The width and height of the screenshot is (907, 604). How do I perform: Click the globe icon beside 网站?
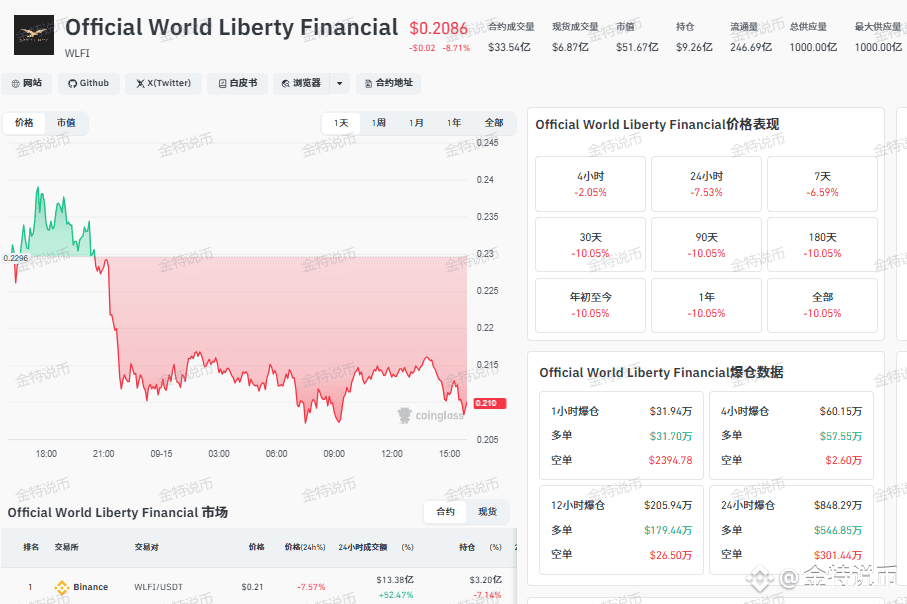pyautogui.click(x=16, y=84)
